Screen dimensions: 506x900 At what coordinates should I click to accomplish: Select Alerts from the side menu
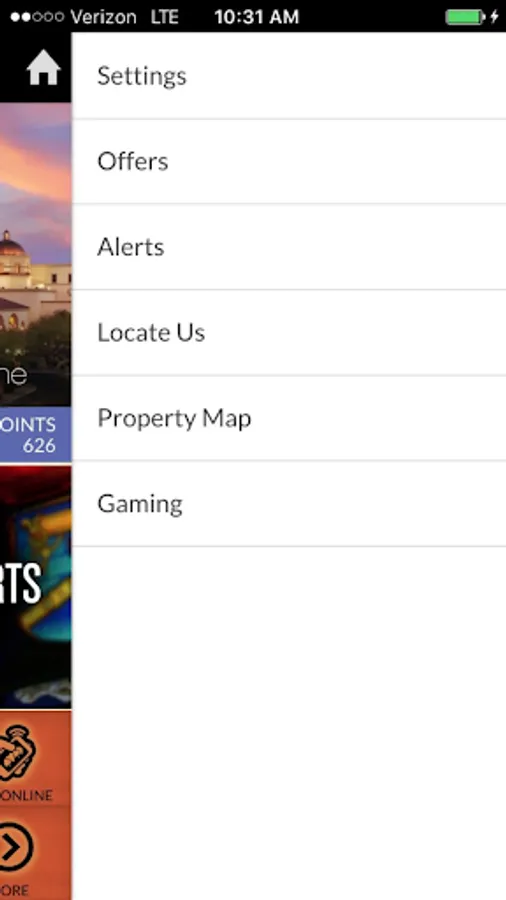pos(289,247)
